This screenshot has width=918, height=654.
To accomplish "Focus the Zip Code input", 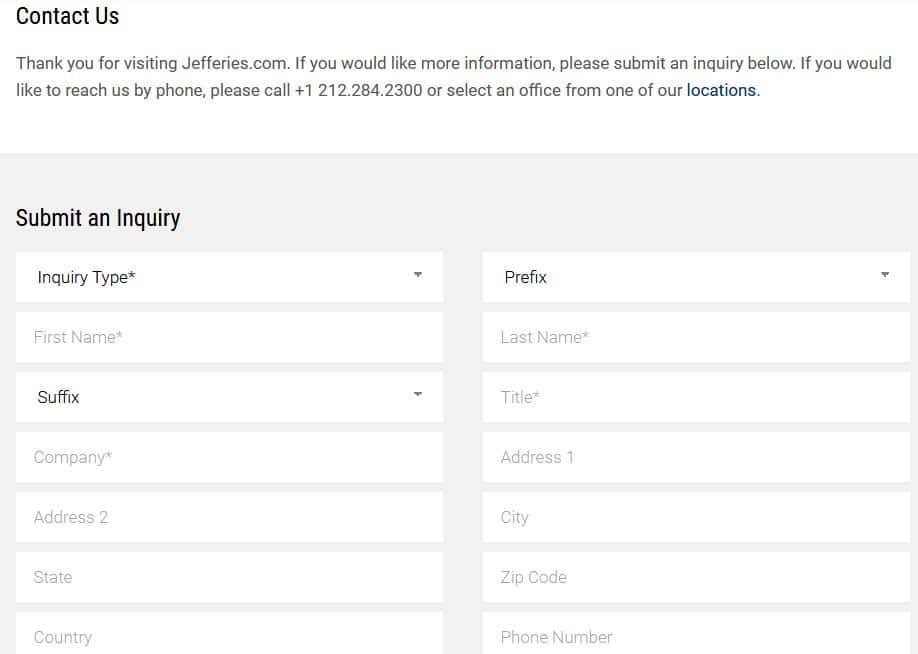I will pyautogui.click(x=695, y=577).
